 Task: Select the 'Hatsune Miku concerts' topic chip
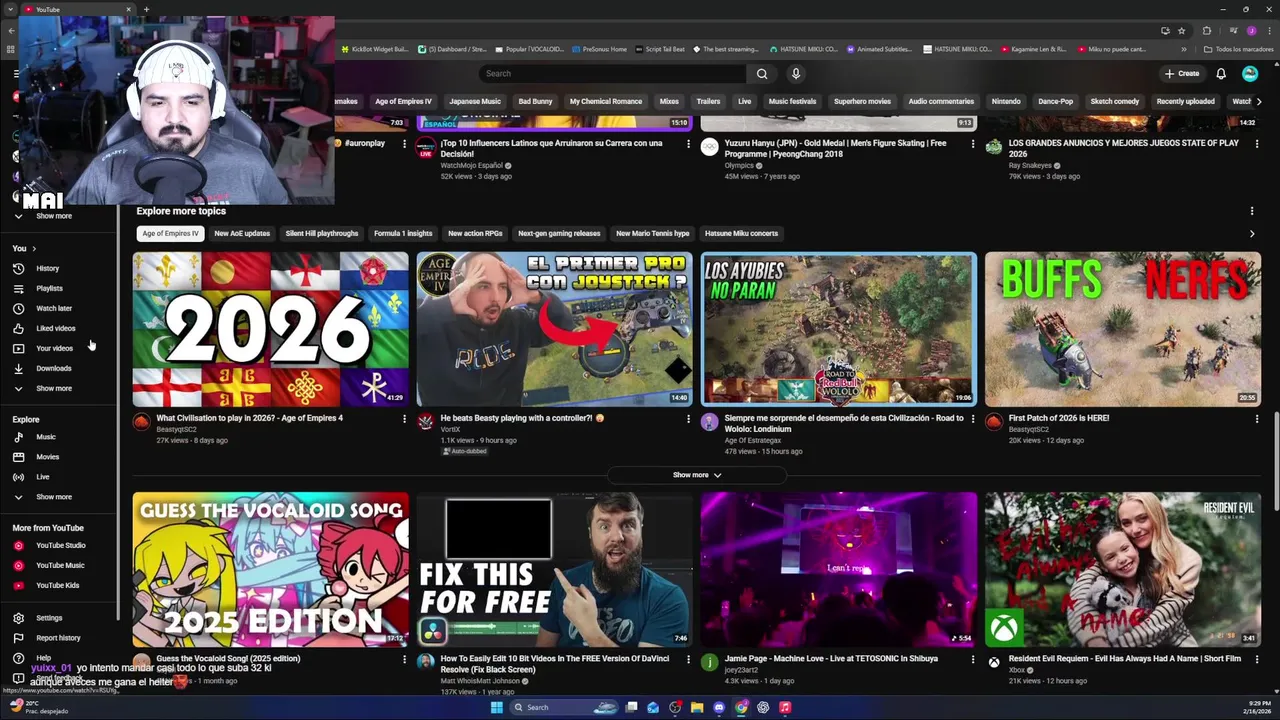[x=741, y=233]
